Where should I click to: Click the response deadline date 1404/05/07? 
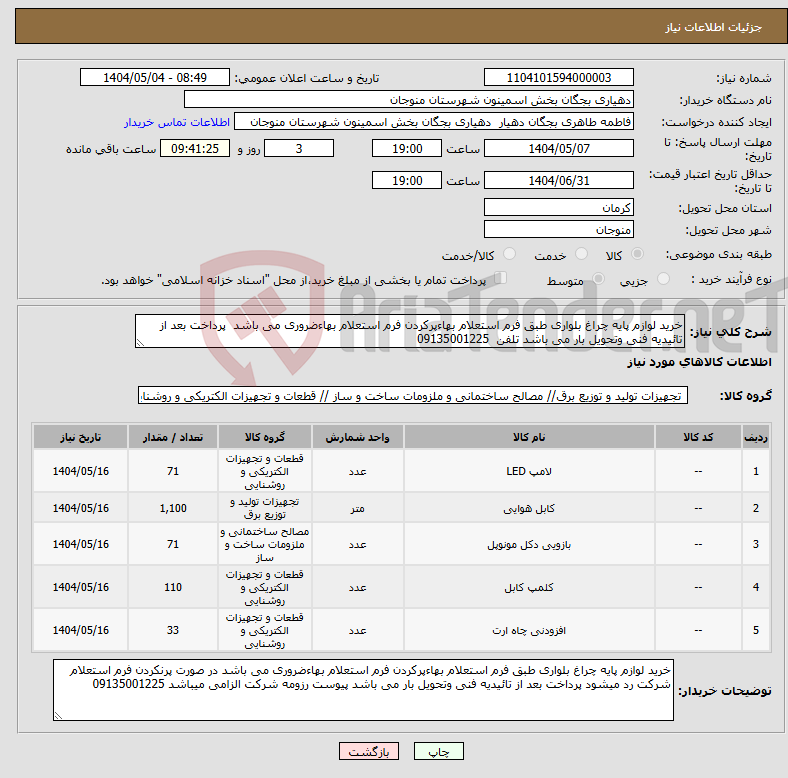(558, 148)
